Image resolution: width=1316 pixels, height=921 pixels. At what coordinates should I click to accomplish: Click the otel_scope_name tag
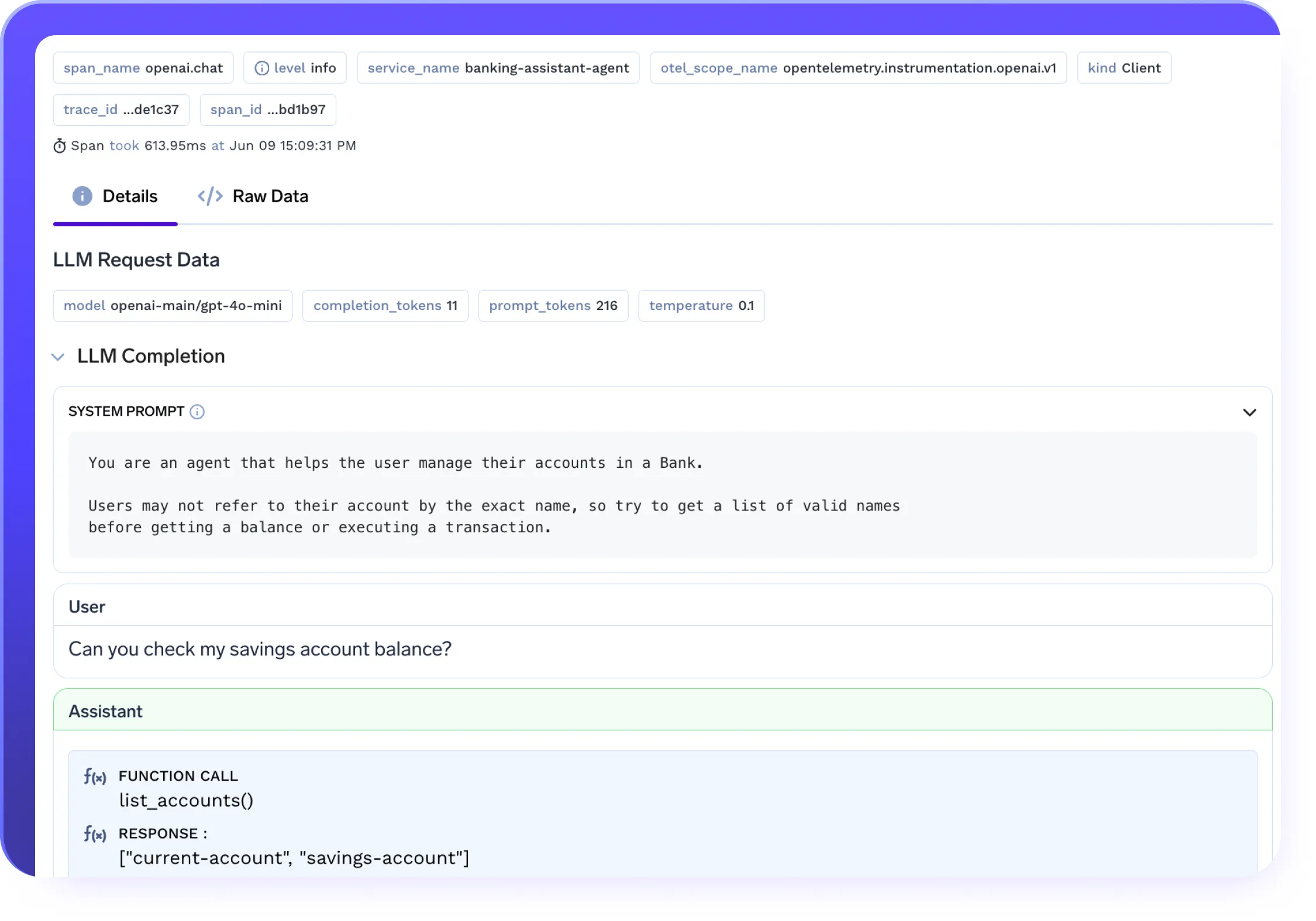pyautogui.click(x=859, y=68)
